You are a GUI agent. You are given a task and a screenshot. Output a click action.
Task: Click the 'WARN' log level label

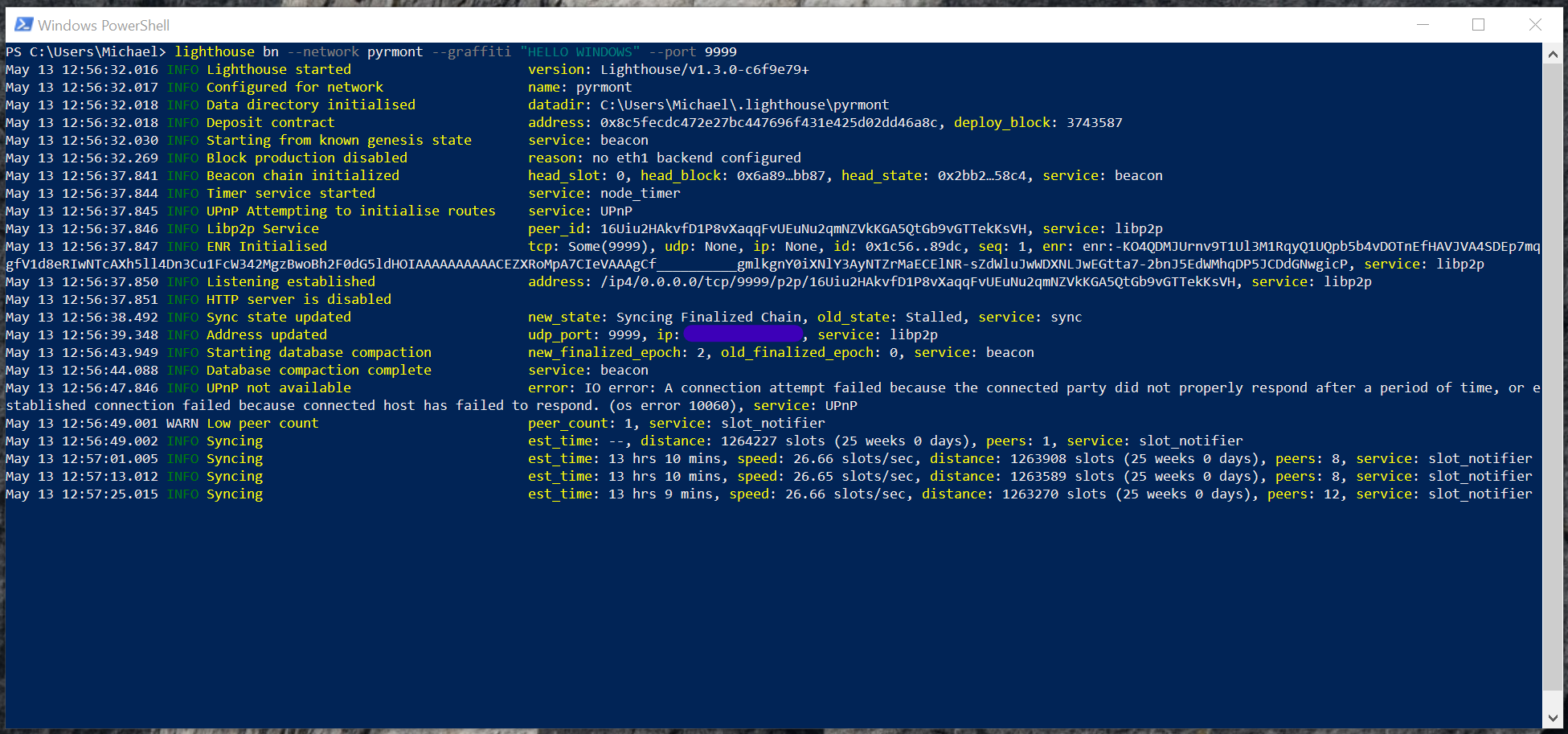point(182,423)
